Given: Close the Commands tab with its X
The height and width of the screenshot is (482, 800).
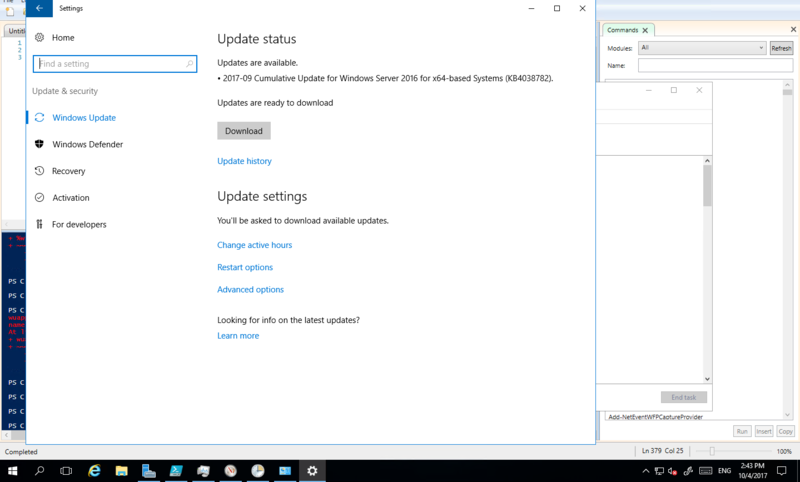Looking at the screenshot, I should pos(645,30).
